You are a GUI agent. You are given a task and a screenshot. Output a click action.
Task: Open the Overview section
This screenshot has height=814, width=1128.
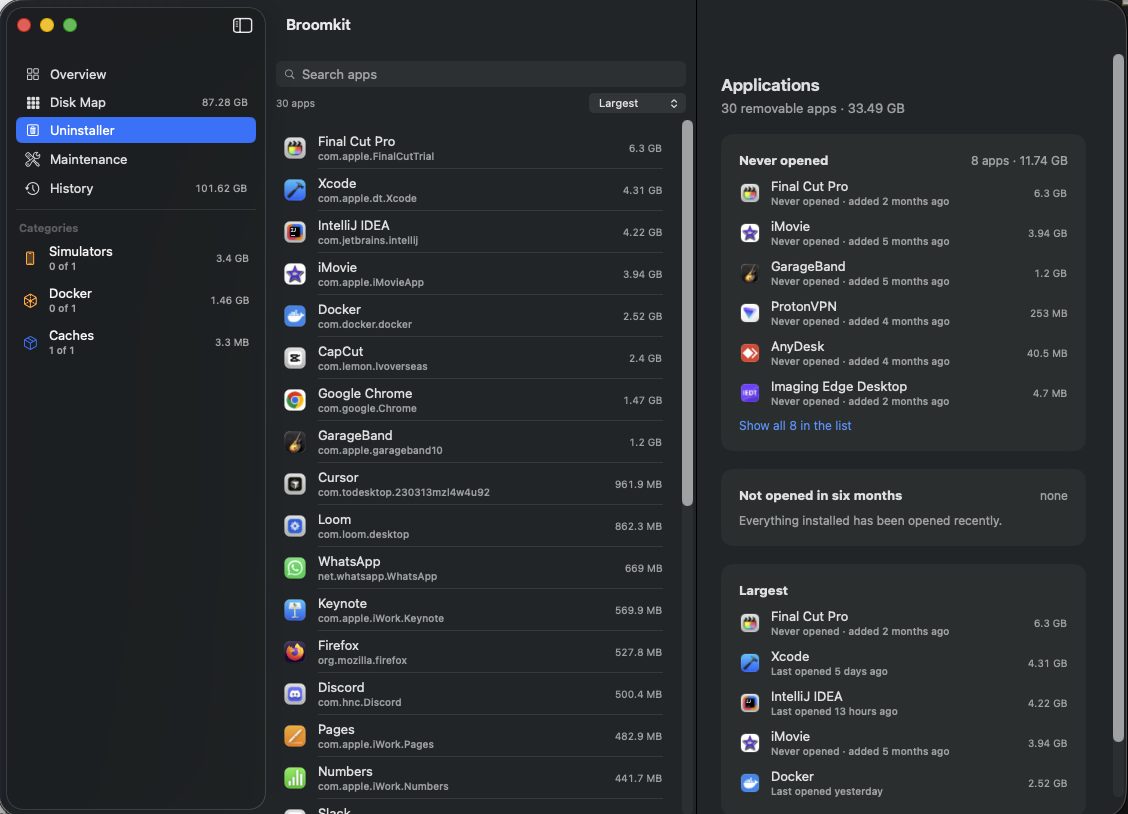(136, 74)
